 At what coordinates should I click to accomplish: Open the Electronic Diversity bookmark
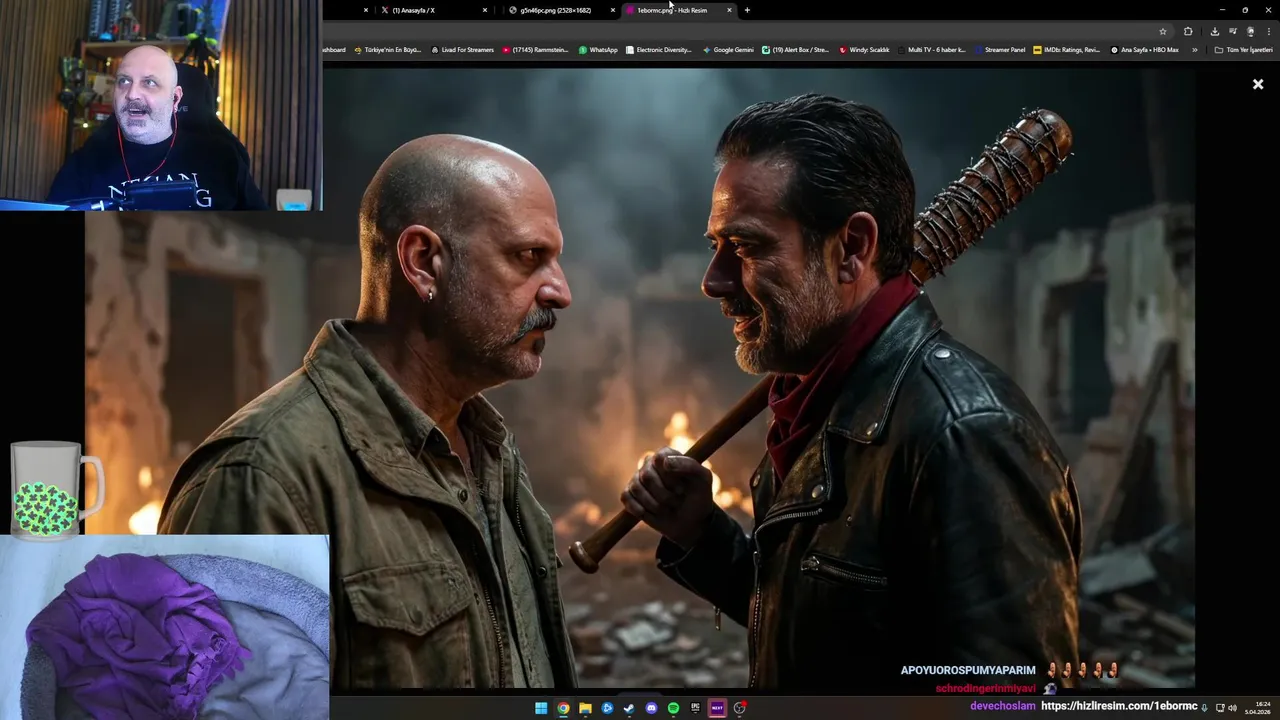[x=658, y=49]
